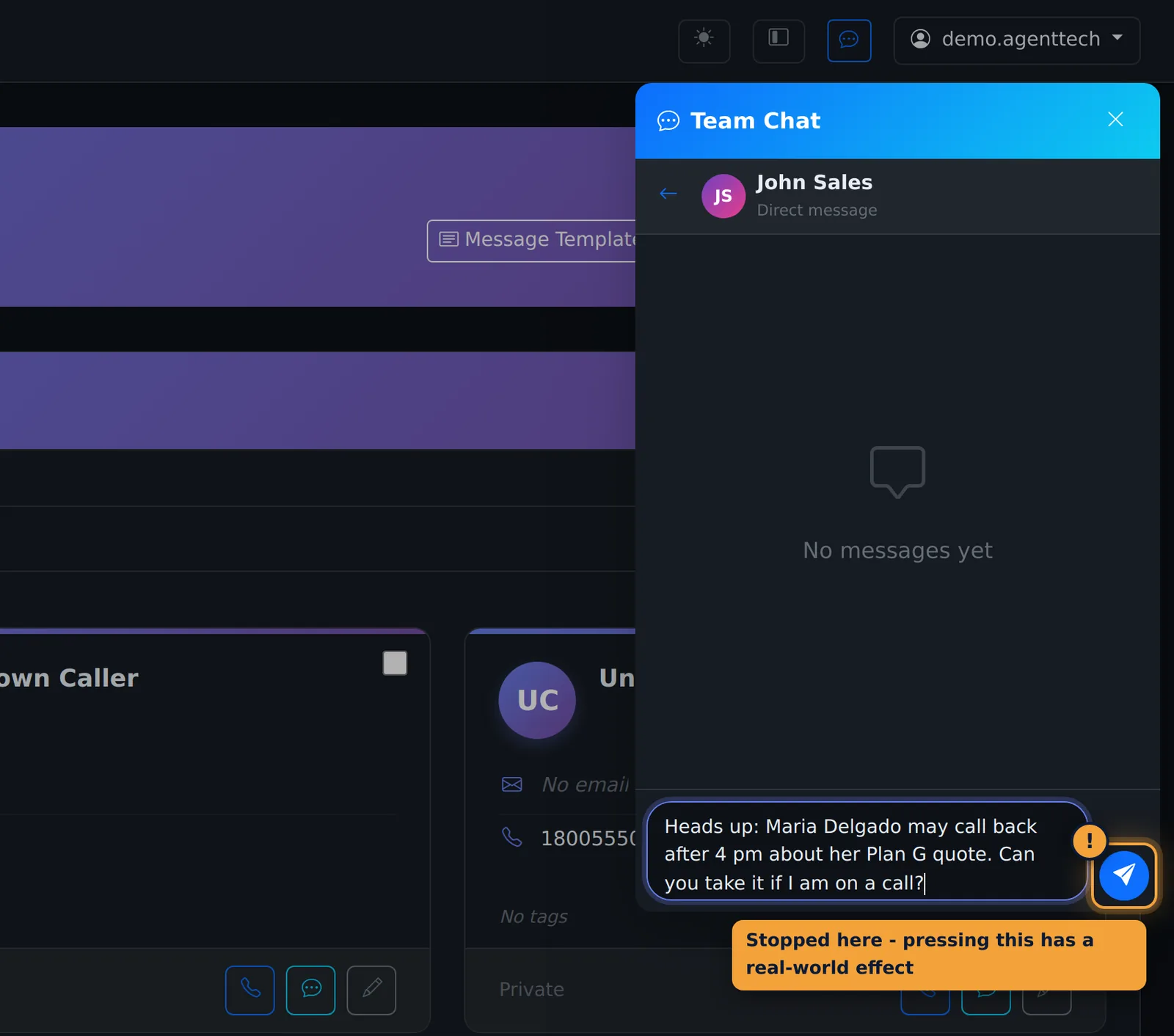Click the JS avatar of John Sales
This screenshot has width=1174, height=1036.
tap(723, 196)
